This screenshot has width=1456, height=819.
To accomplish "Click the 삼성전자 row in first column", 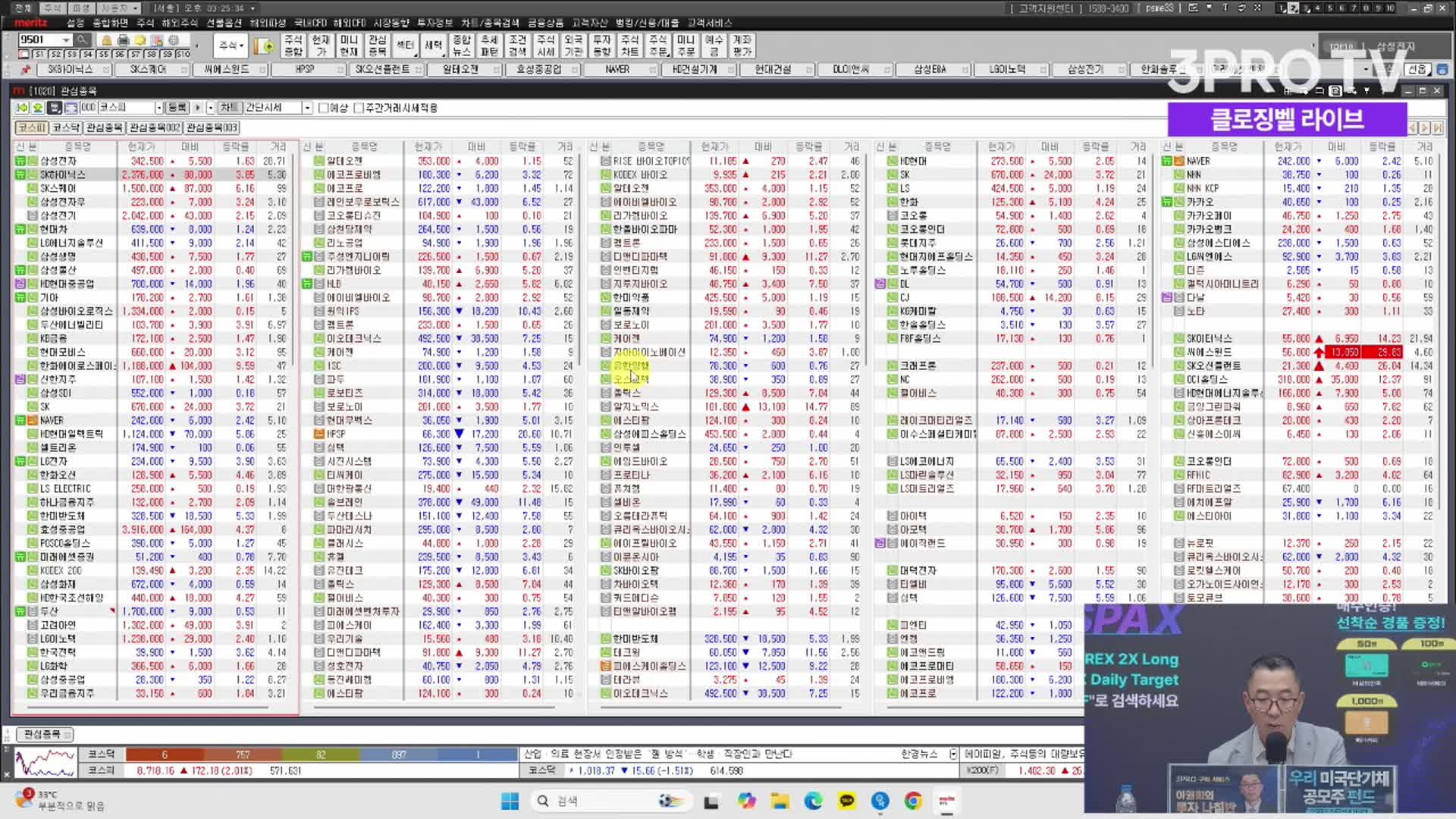I will pyautogui.click(x=150, y=161).
